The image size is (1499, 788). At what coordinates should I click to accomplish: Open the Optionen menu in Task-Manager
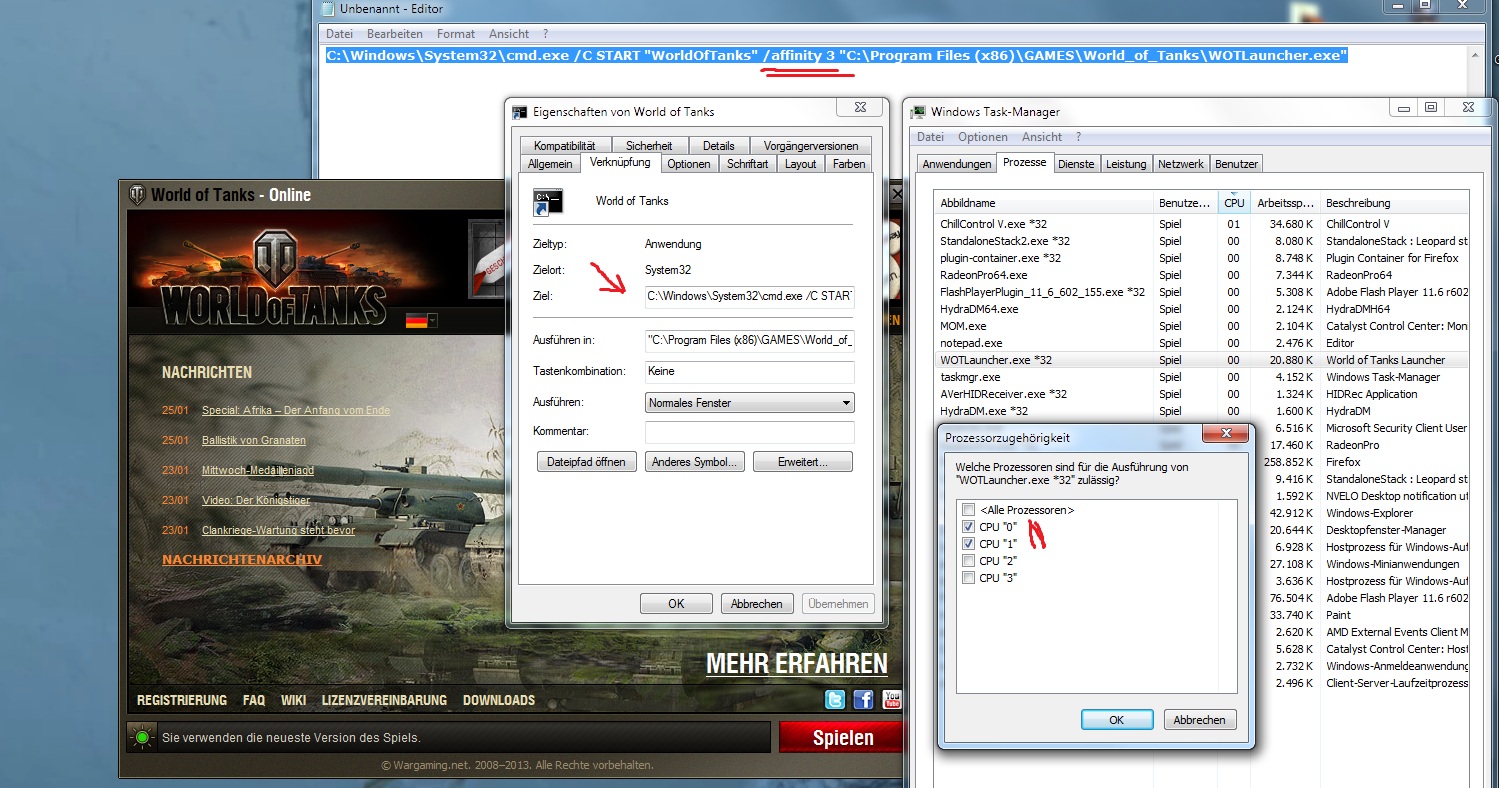[x=983, y=137]
